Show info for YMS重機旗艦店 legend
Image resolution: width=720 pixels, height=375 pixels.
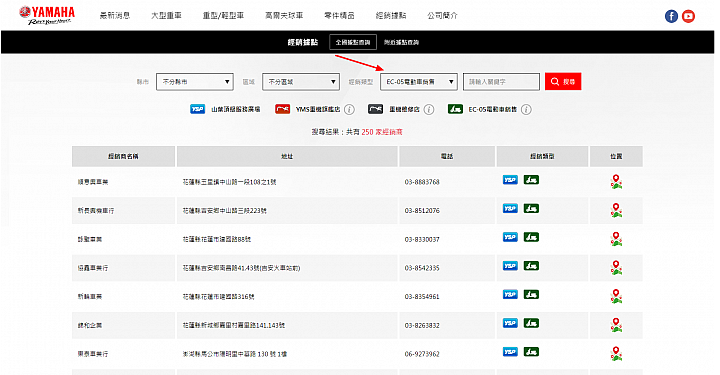click(x=349, y=109)
